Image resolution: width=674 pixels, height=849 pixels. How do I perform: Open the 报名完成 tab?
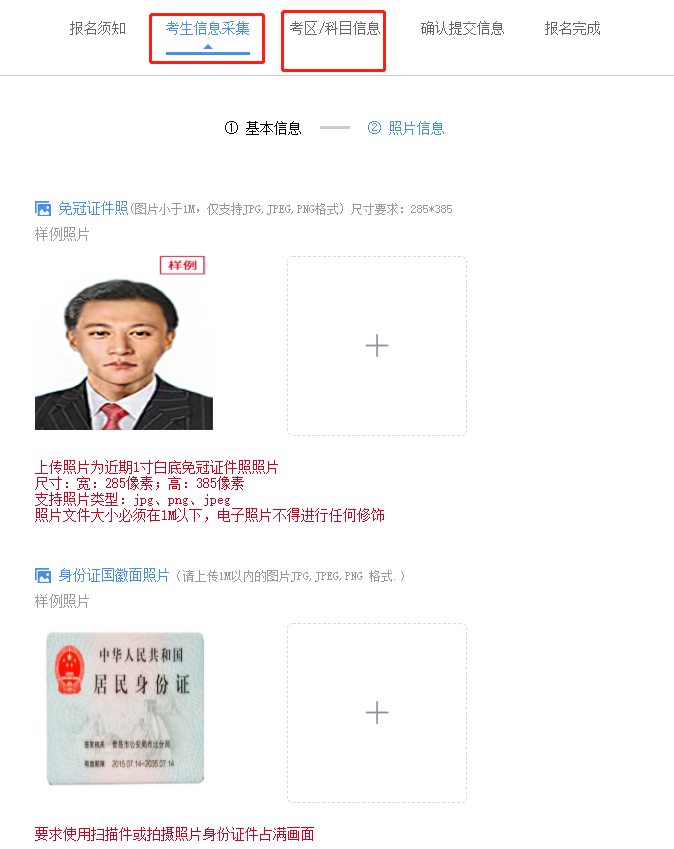pyautogui.click(x=573, y=28)
